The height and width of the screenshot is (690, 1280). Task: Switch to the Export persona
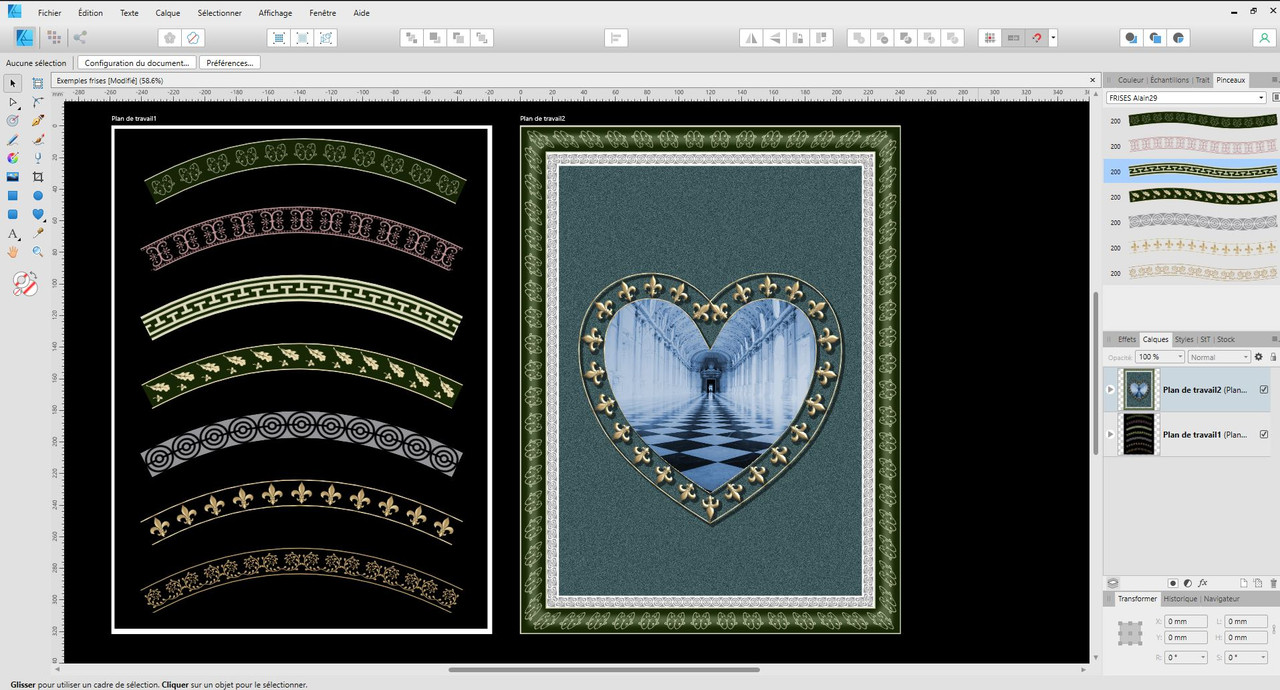[x=80, y=38]
